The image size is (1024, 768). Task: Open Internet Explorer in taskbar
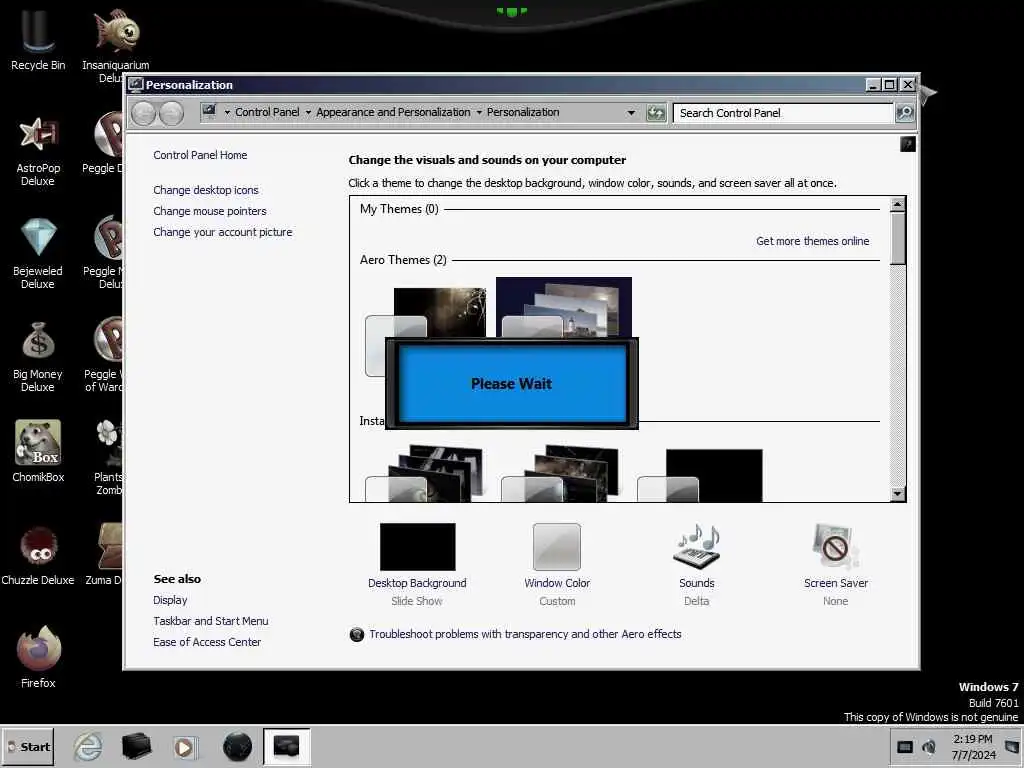tap(88, 746)
